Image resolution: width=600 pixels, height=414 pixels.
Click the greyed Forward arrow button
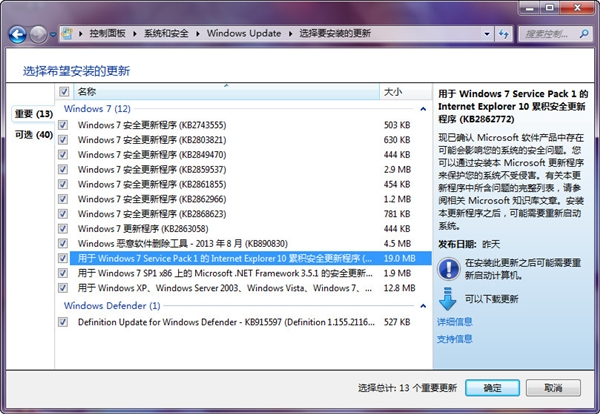pos(38,34)
